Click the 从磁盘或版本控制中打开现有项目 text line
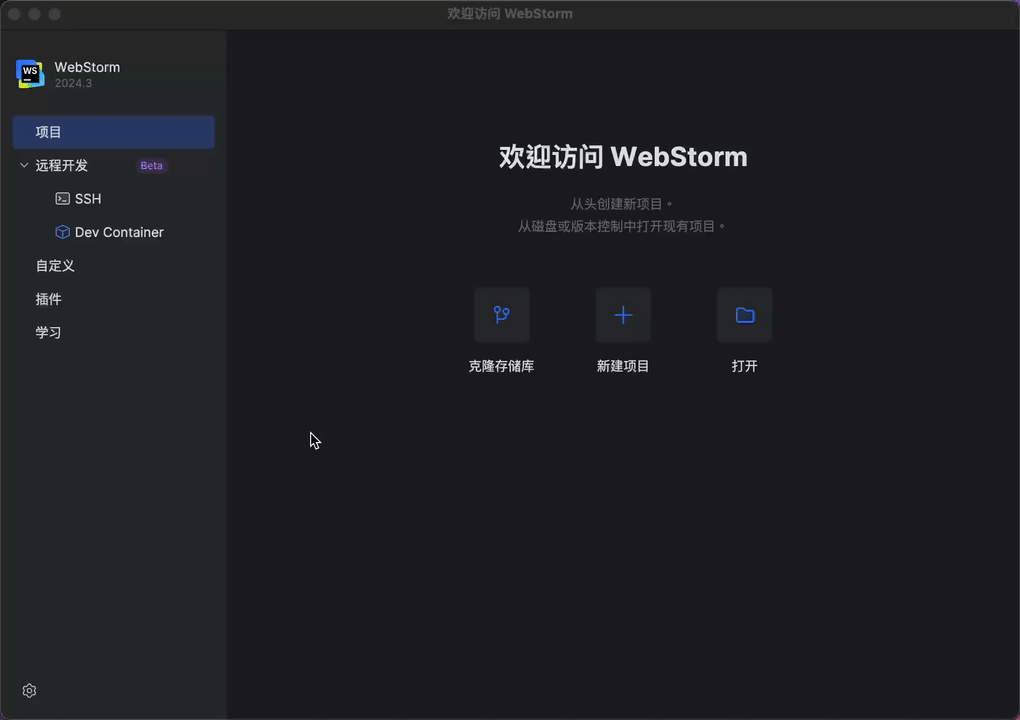The height and width of the screenshot is (720, 1020). coord(621,226)
